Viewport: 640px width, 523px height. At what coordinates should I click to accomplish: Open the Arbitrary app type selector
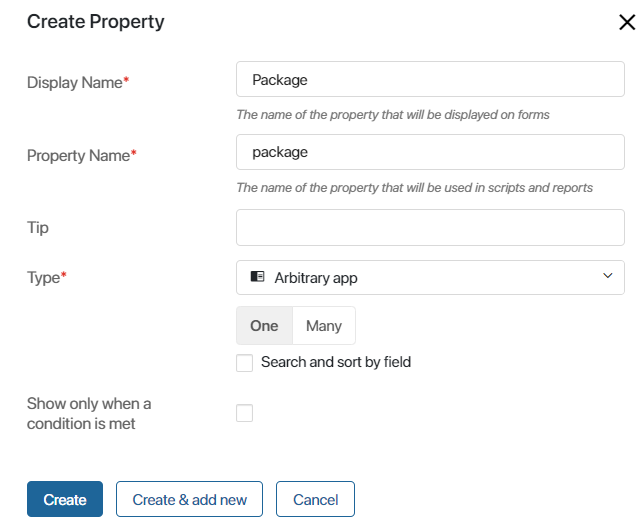[430, 277]
